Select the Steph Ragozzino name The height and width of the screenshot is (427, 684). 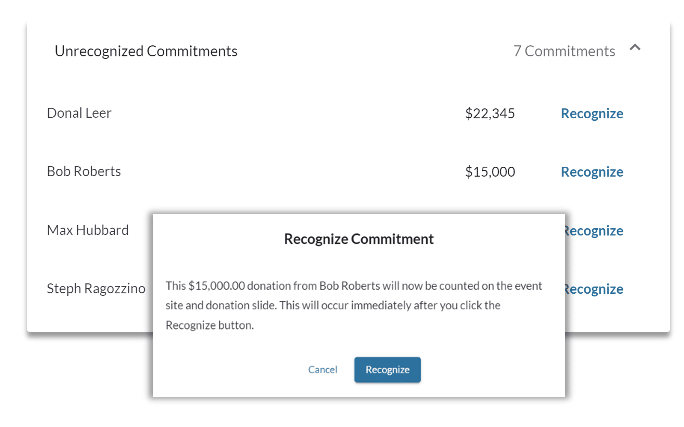pos(96,288)
